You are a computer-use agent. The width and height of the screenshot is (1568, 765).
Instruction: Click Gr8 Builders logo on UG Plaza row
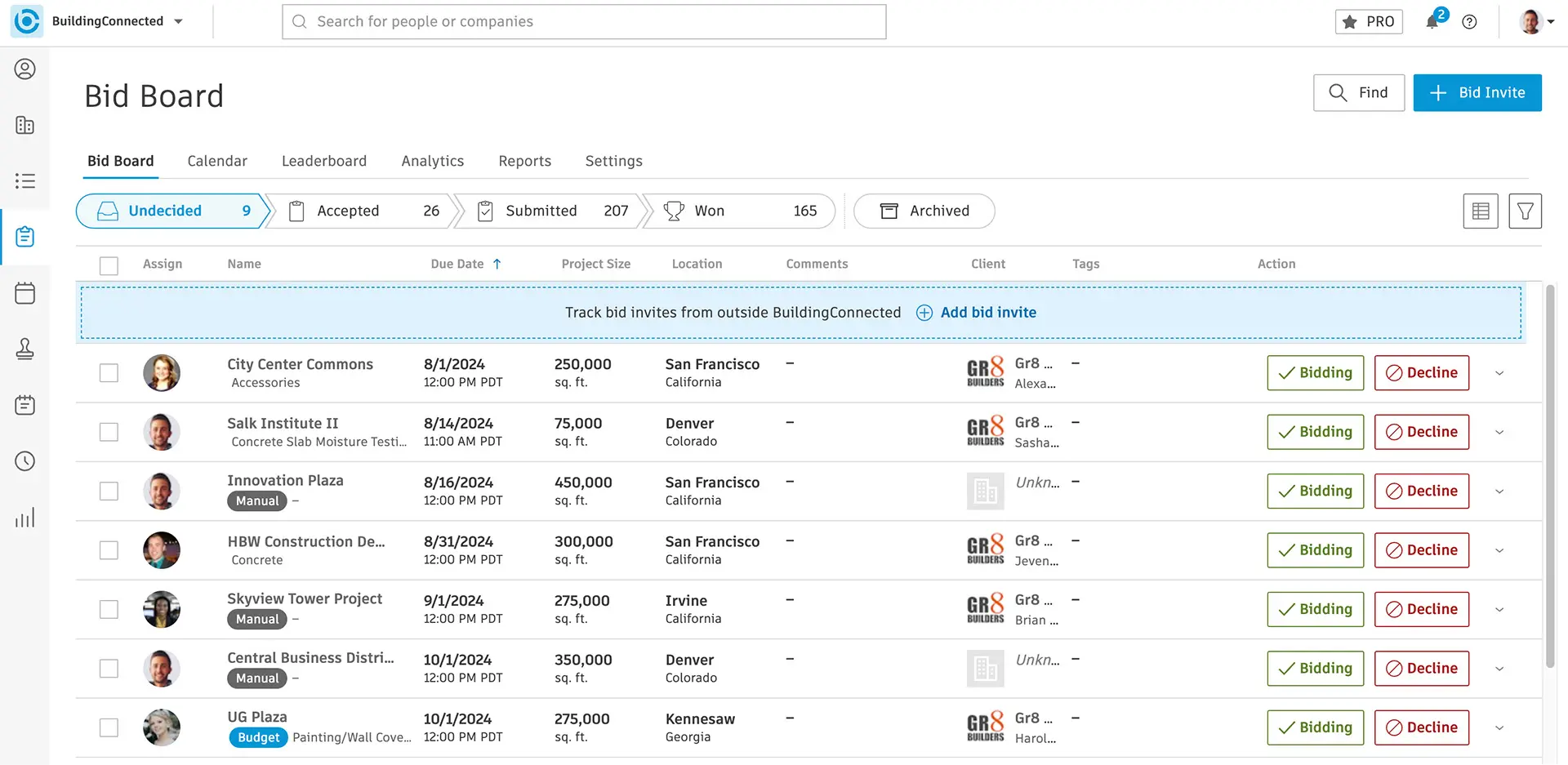pos(986,727)
